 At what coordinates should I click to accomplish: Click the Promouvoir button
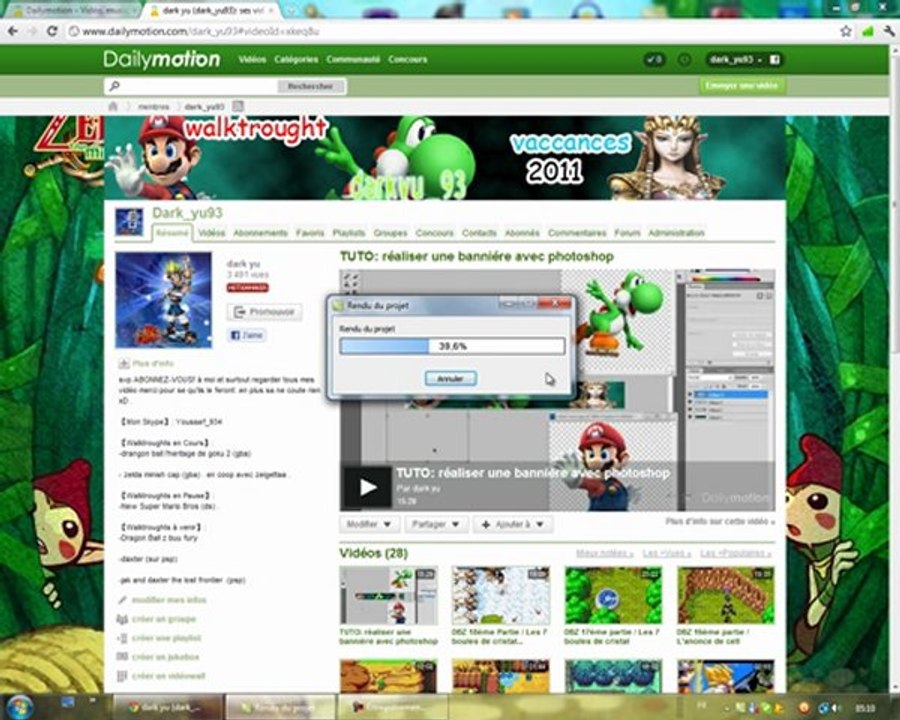pyautogui.click(x=265, y=312)
